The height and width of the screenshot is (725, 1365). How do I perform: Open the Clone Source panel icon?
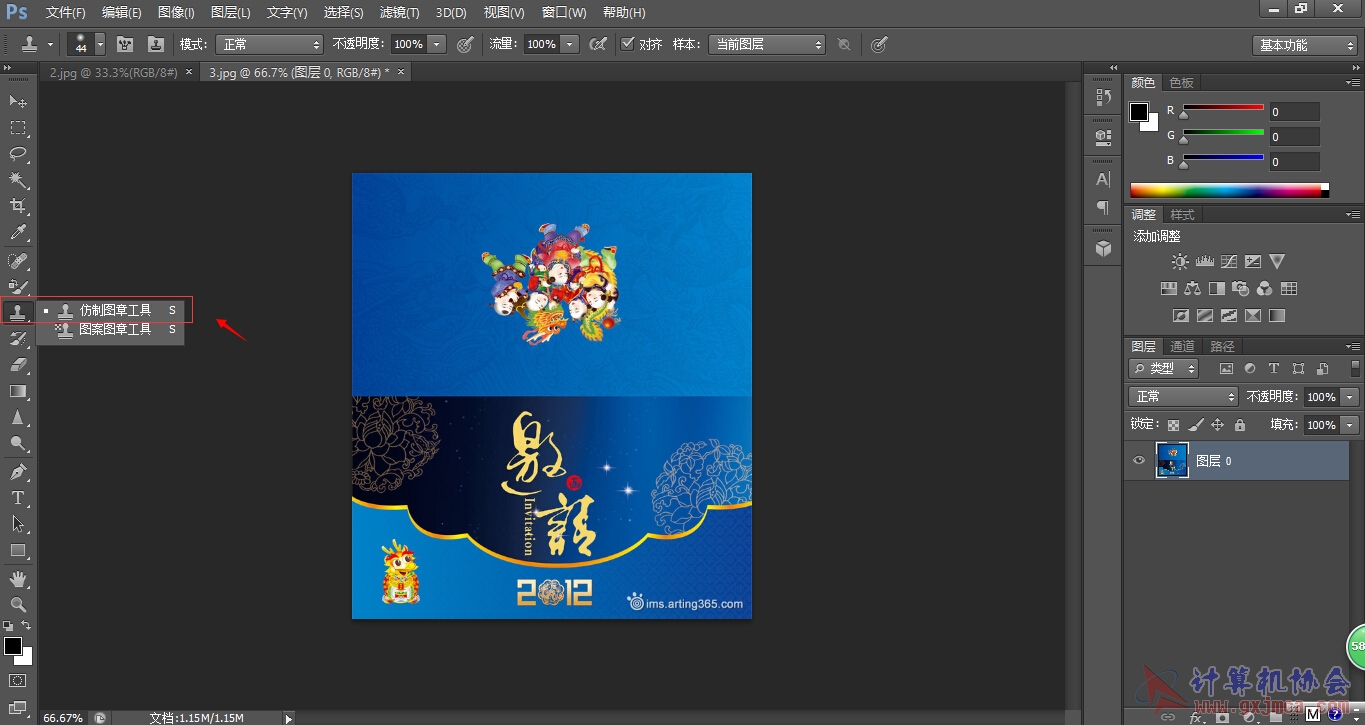156,44
